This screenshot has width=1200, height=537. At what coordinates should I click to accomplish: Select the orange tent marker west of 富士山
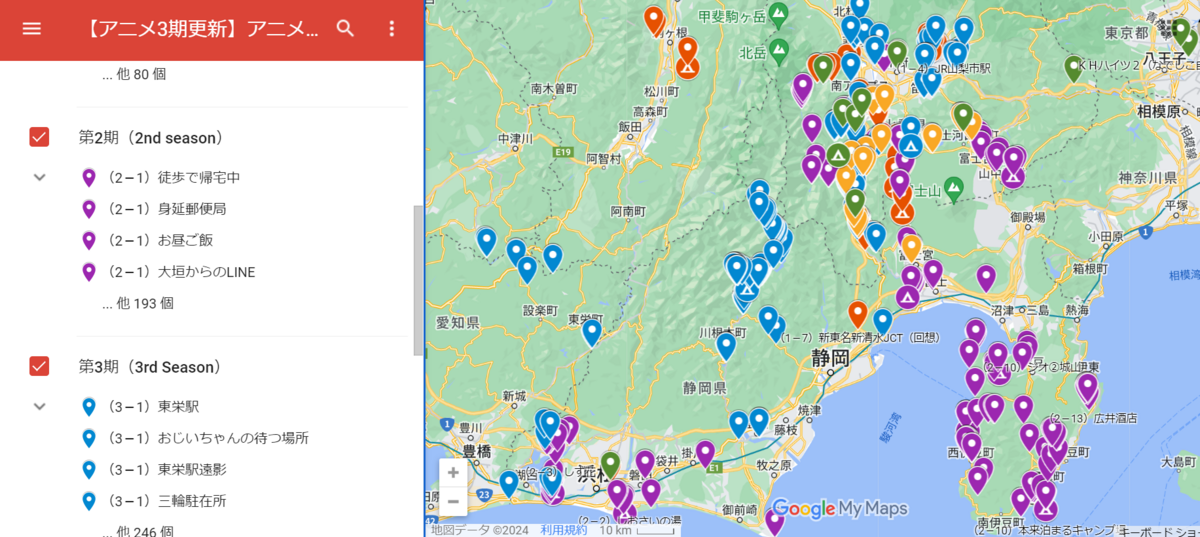pos(902,211)
